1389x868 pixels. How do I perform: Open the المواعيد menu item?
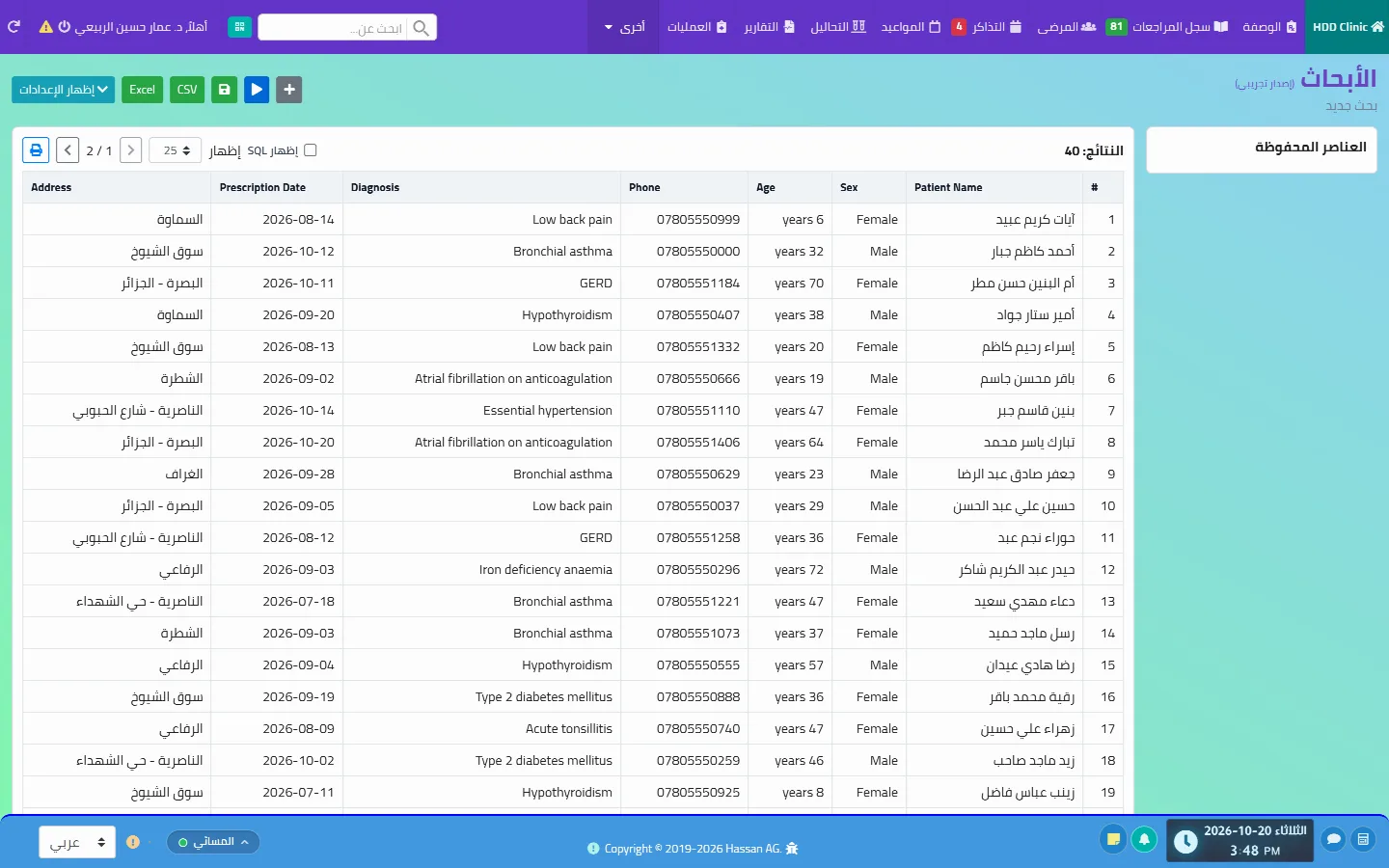pyautogui.click(x=911, y=27)
